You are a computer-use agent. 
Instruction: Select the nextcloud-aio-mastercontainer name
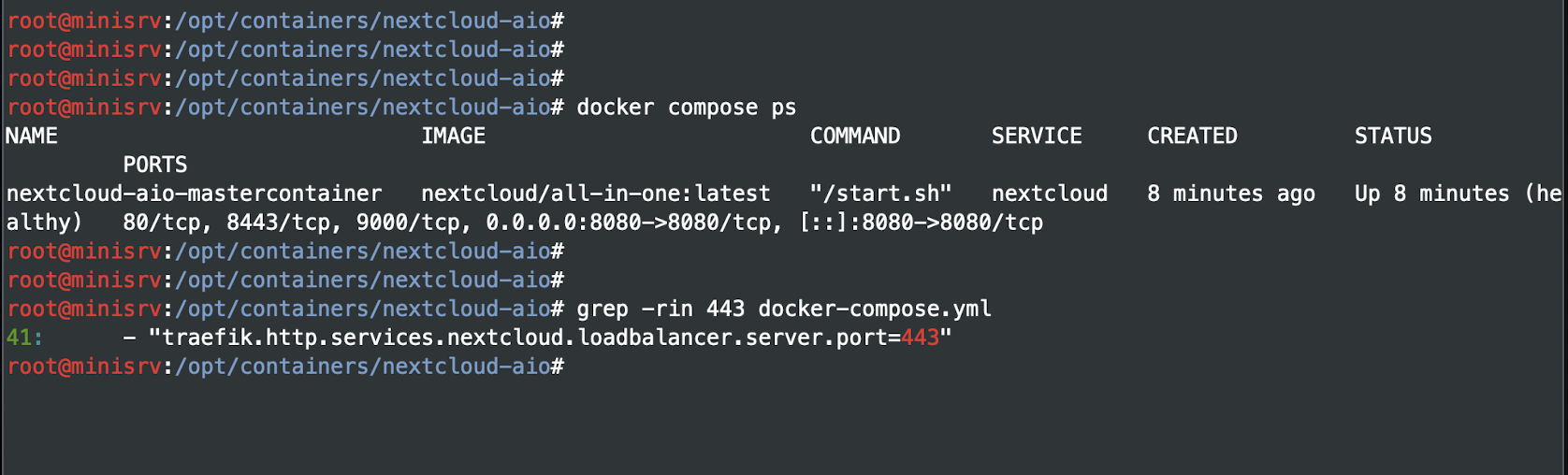point(195,194)
